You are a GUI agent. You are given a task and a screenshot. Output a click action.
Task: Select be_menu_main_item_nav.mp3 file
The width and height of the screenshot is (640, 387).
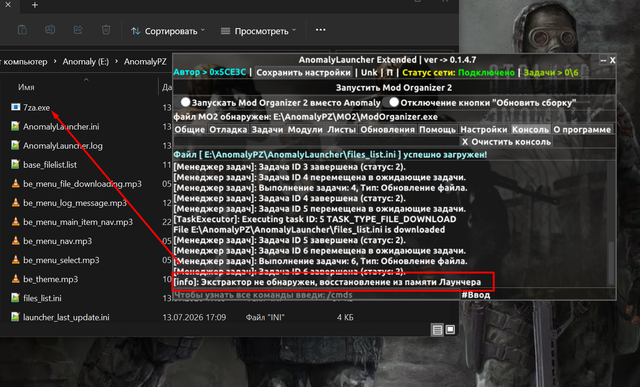tap(78, 222)
